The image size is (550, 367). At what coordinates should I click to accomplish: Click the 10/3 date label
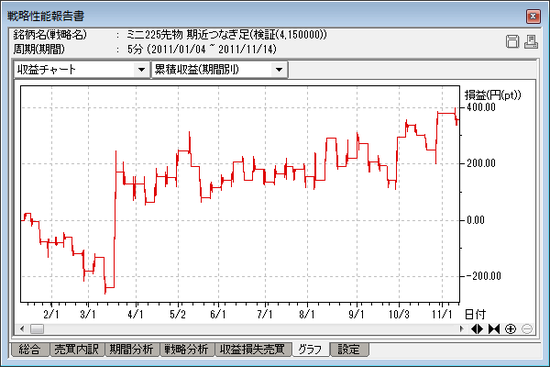[399, 314]
